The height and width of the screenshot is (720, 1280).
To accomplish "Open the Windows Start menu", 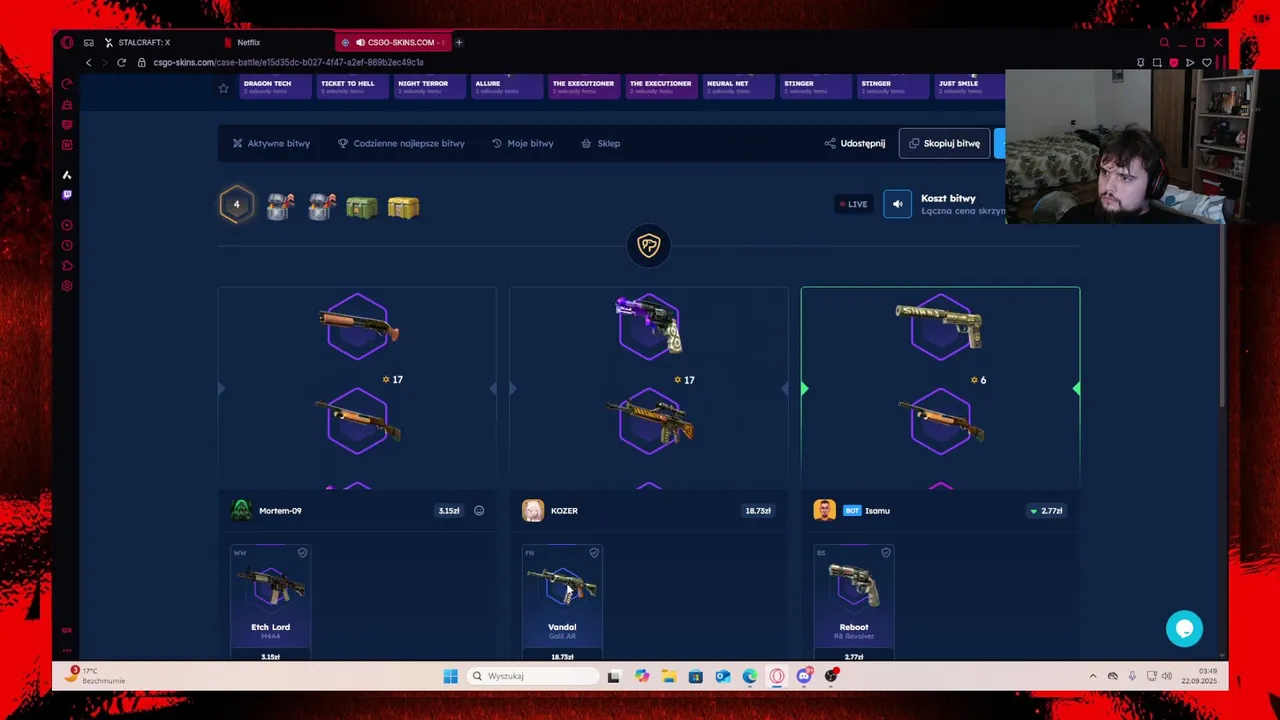I will 451,676.
